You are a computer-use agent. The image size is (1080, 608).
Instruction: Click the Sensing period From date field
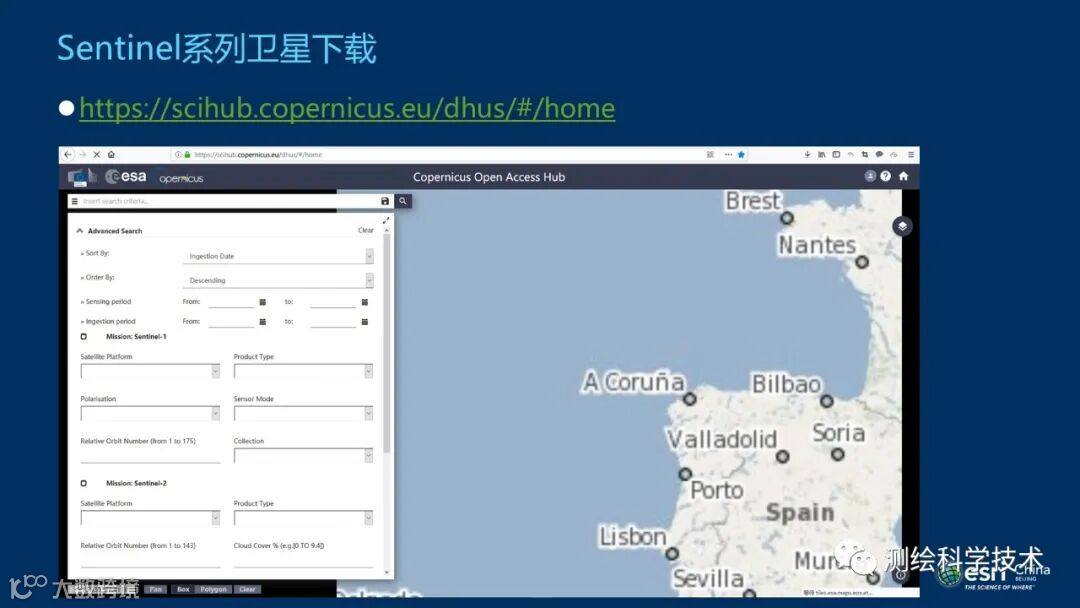(x=231, y=302)
